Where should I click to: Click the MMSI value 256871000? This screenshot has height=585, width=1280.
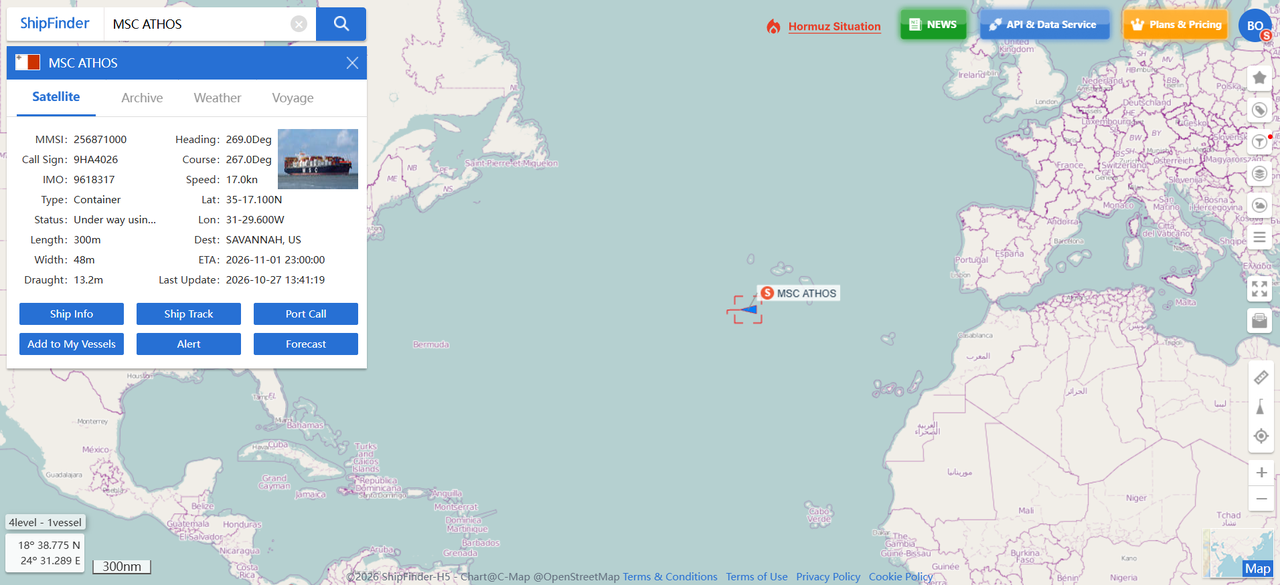(100, 140)
